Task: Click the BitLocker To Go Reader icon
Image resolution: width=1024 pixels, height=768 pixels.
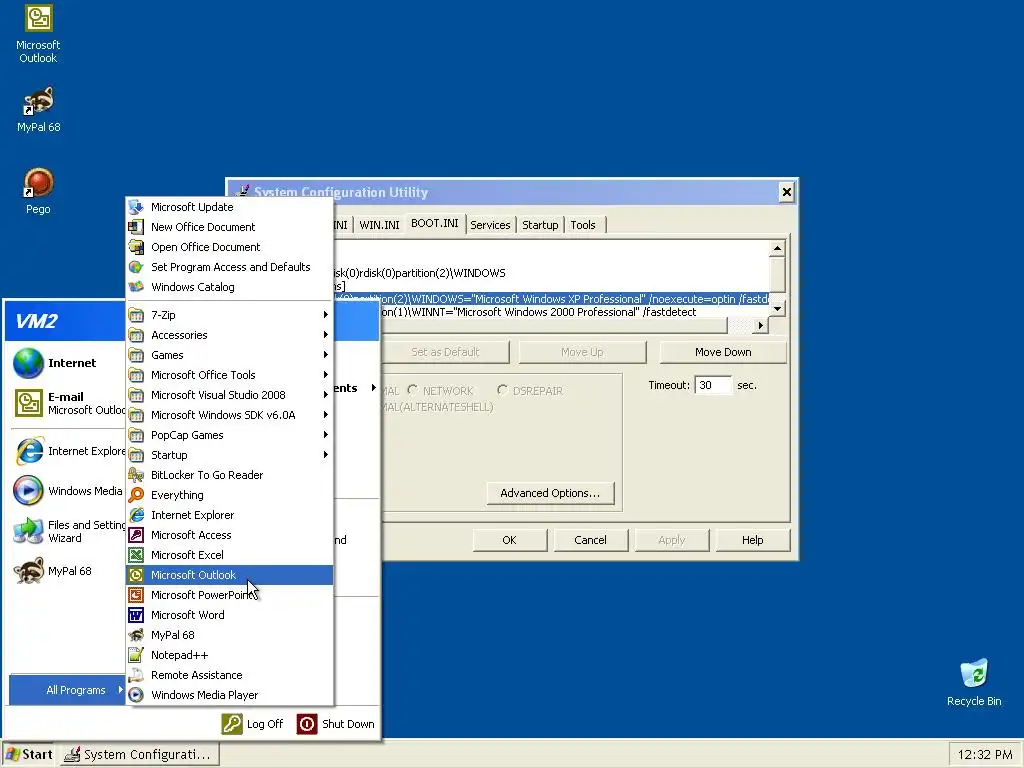Action: (x=136, y=475)
